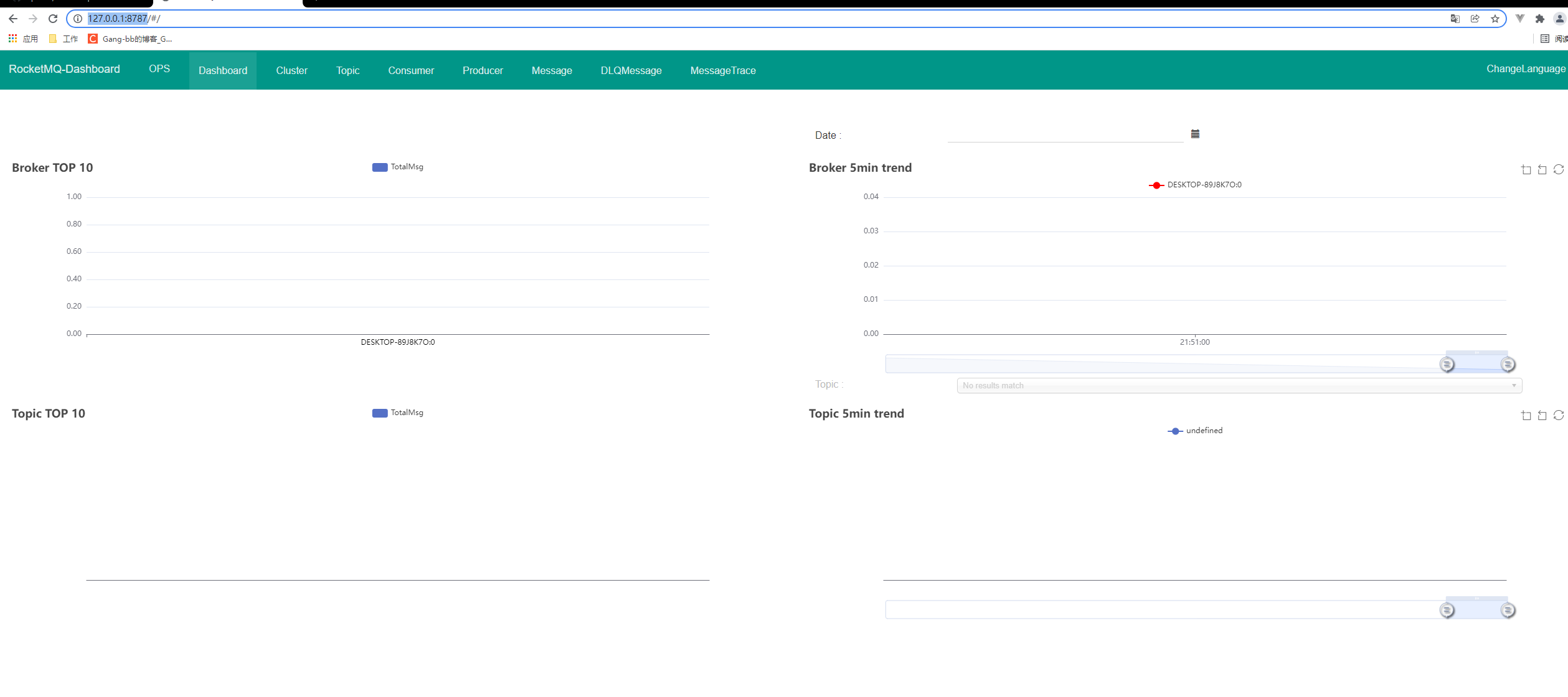This screenshot has height=697, width=1568.
Task: Click the Topic 5min trend heading
Action: [856, 414]
